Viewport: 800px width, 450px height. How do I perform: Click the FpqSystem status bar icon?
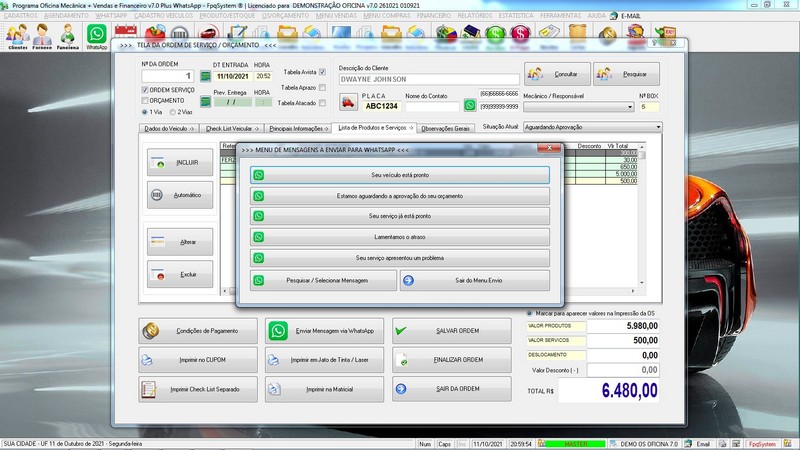762,444
